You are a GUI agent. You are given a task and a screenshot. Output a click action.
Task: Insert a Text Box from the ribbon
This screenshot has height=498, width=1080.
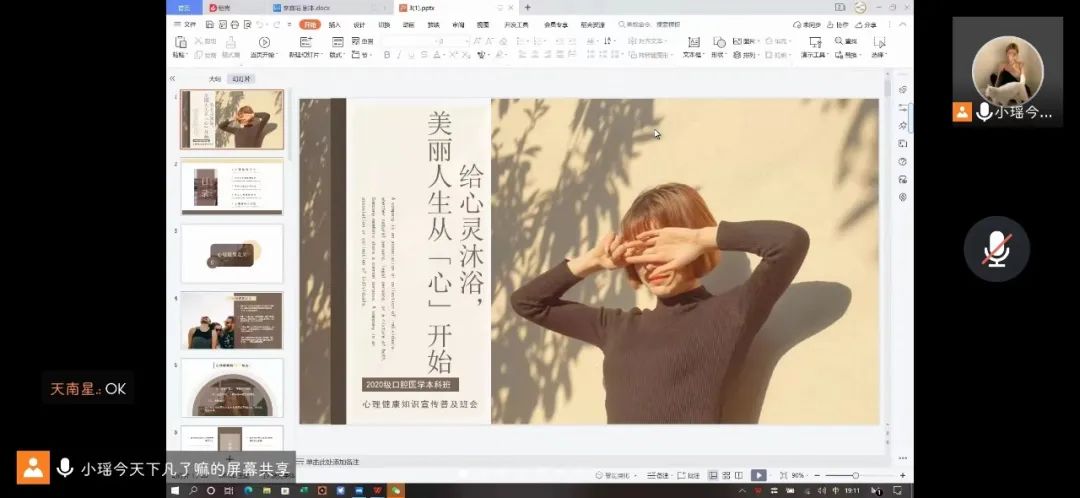[693, 42]
